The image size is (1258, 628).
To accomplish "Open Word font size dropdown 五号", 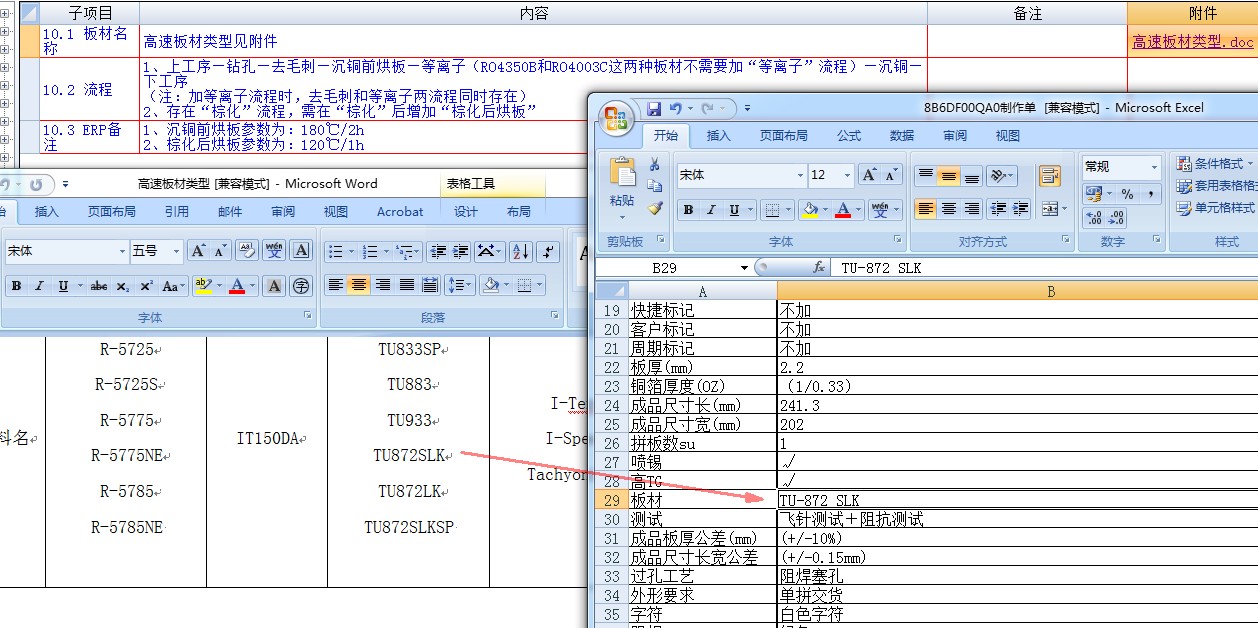I will [177, 251].
